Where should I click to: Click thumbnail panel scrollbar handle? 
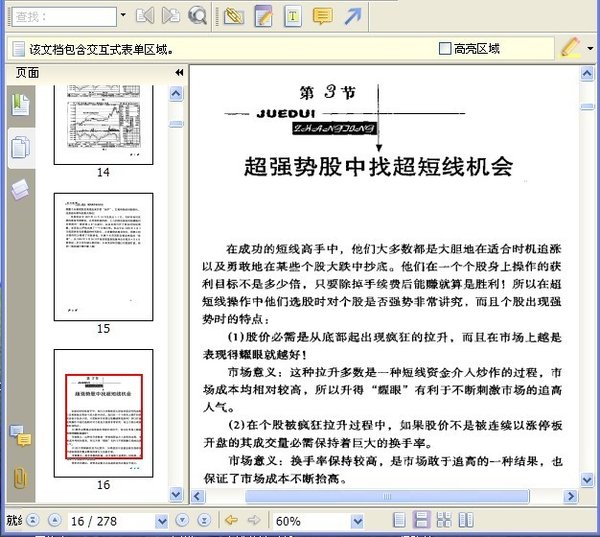coord(176,124)
